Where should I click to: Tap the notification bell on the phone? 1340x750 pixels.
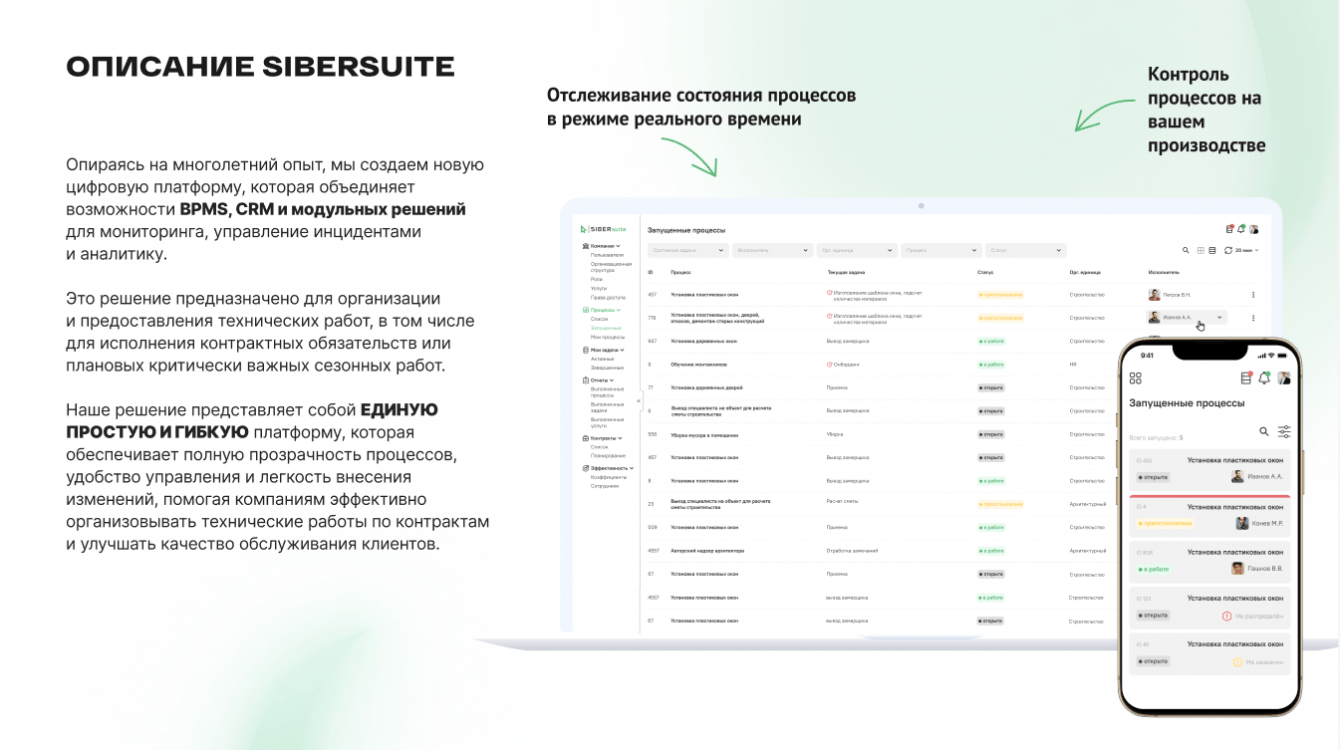[x=1265, y=378]
